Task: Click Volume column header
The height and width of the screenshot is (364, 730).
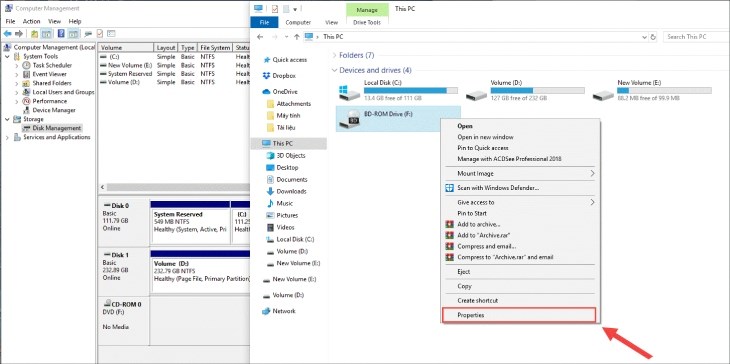Action: (126, 47)
